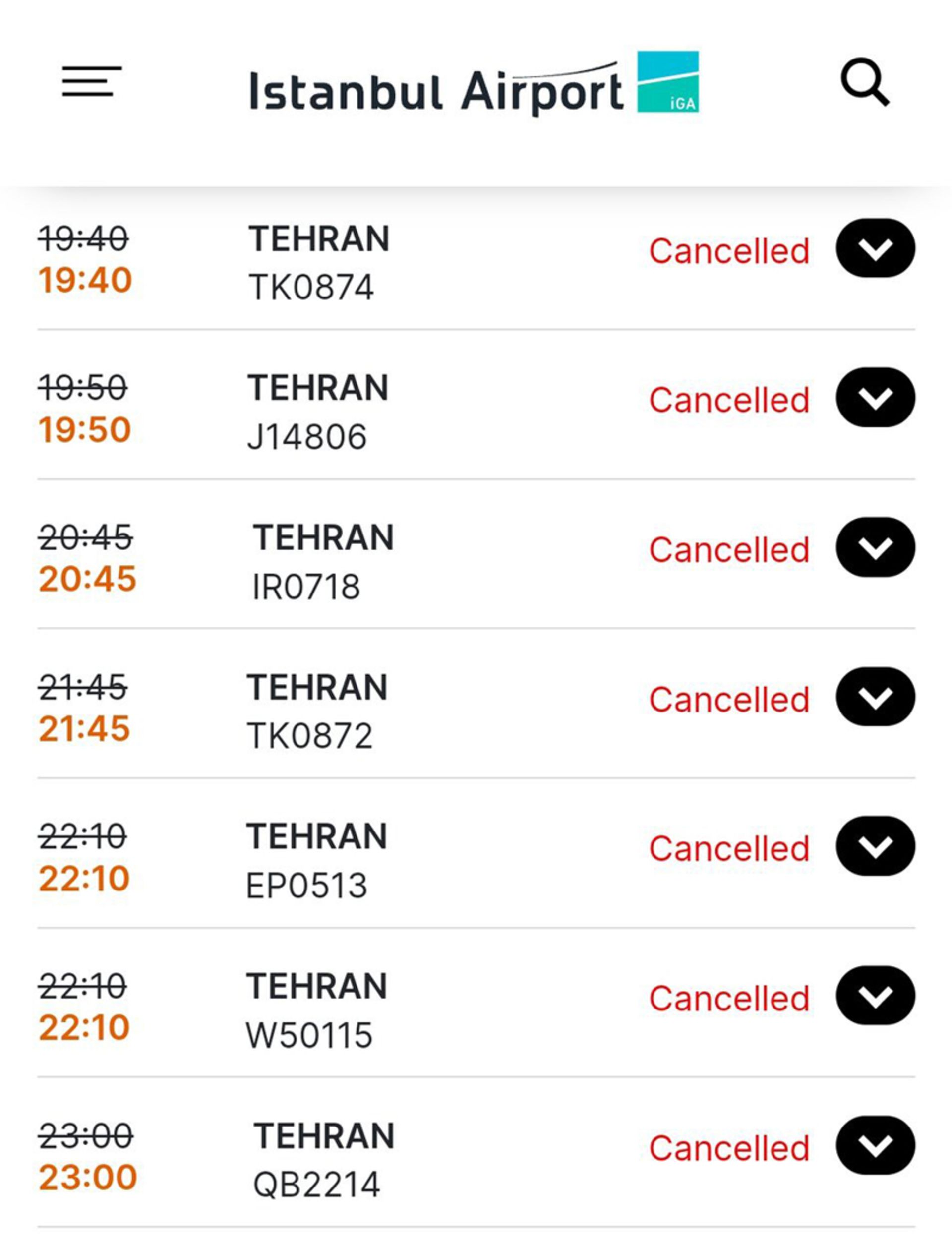The width and height of the screenshot is (952, 1246).
Task: Select flight number QB2214
Action: [x=316, y=1185]
